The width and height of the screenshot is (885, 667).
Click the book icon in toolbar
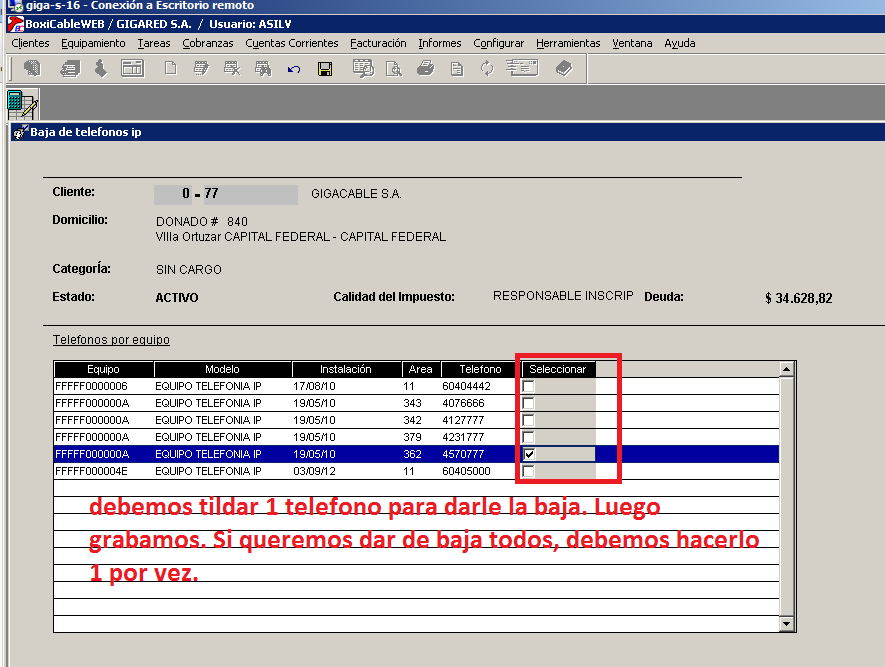point(564,69)
